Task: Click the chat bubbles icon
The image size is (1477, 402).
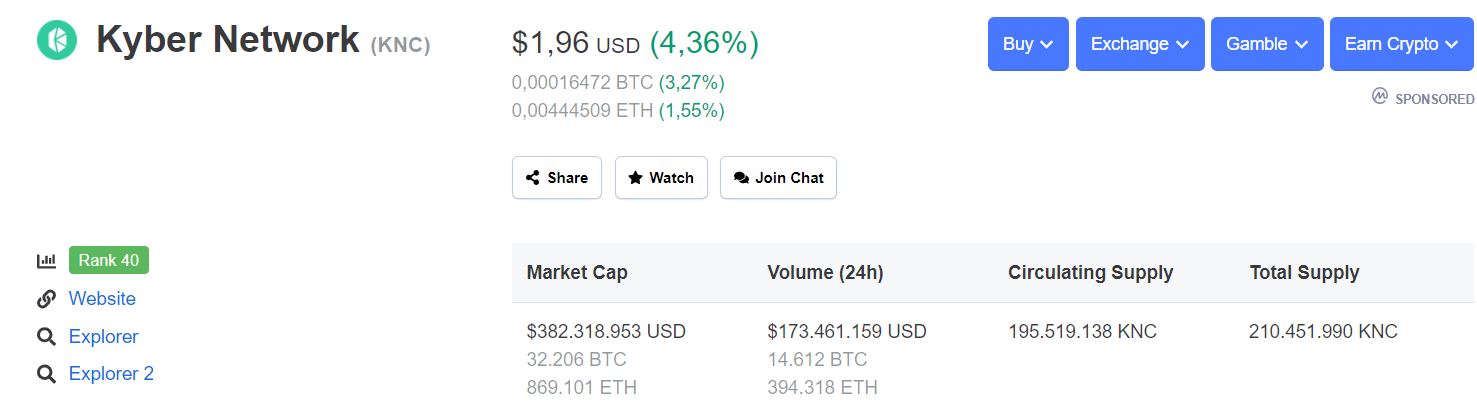Action: 741,178
